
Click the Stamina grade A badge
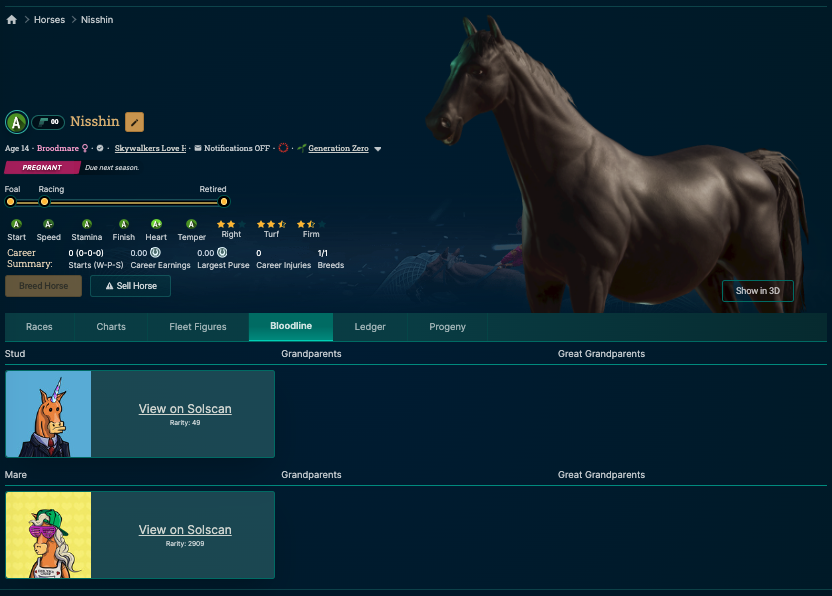(87, 224)
